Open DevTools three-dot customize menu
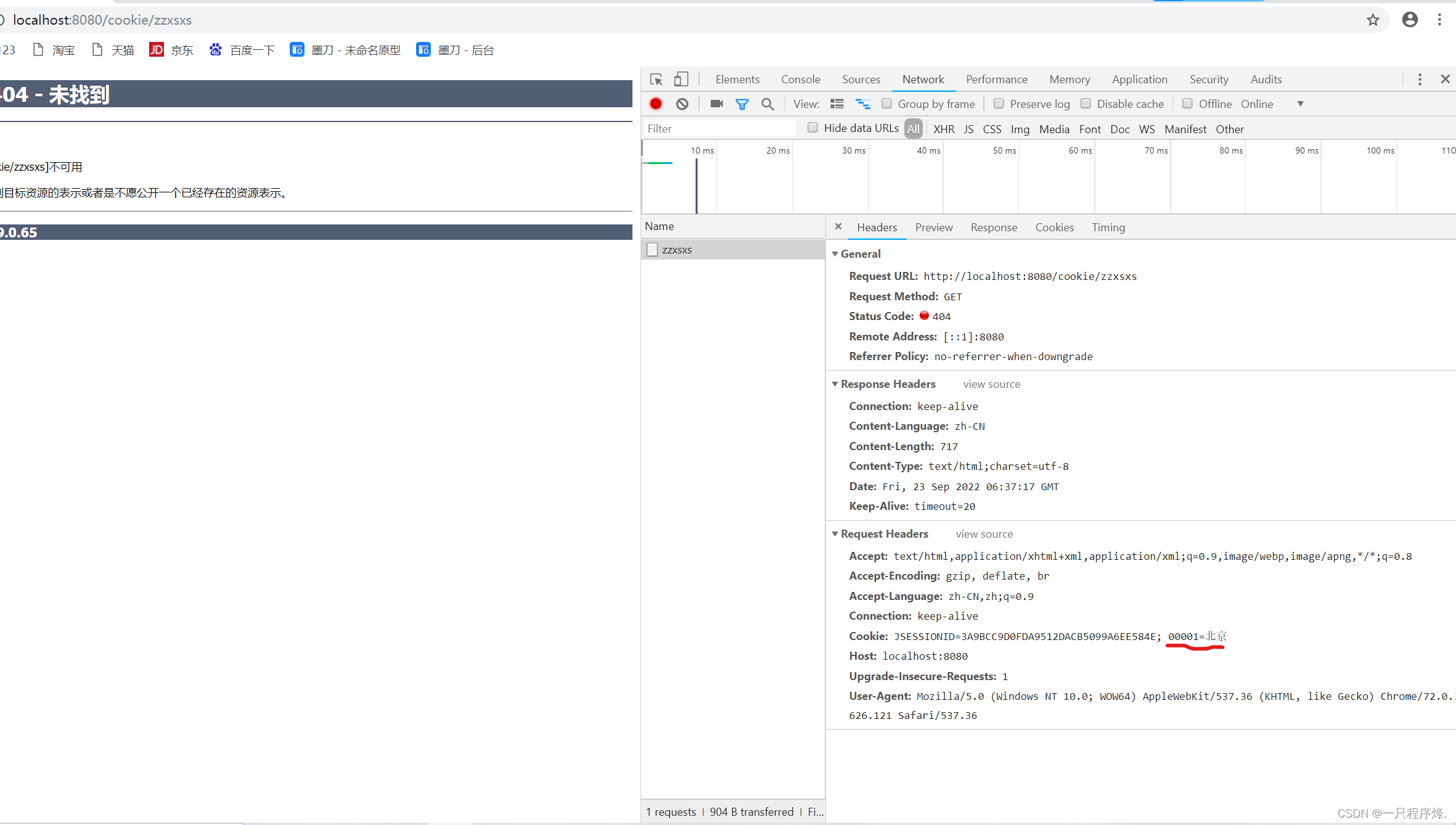 click(x=1420, y=80)
